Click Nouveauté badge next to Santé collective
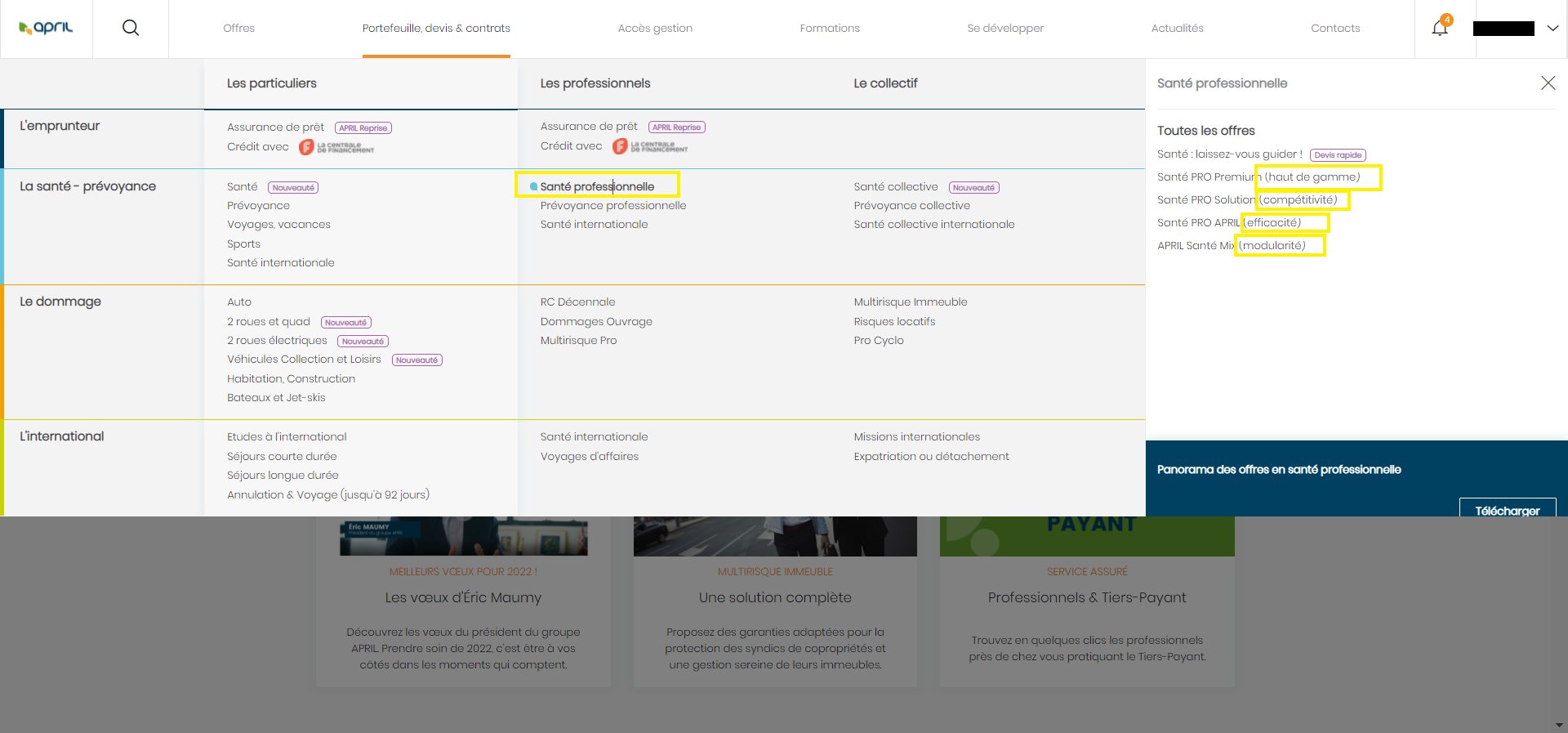 tap(973, 188)
